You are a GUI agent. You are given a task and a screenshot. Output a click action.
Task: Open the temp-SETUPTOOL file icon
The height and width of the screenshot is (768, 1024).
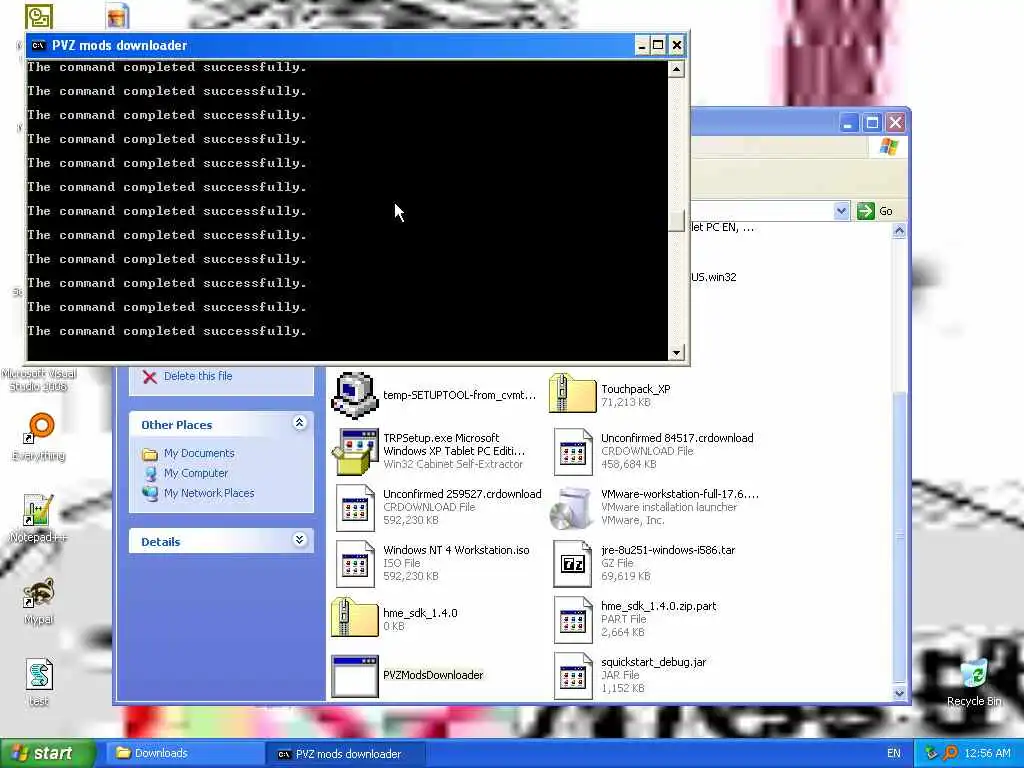click(355, 396)
